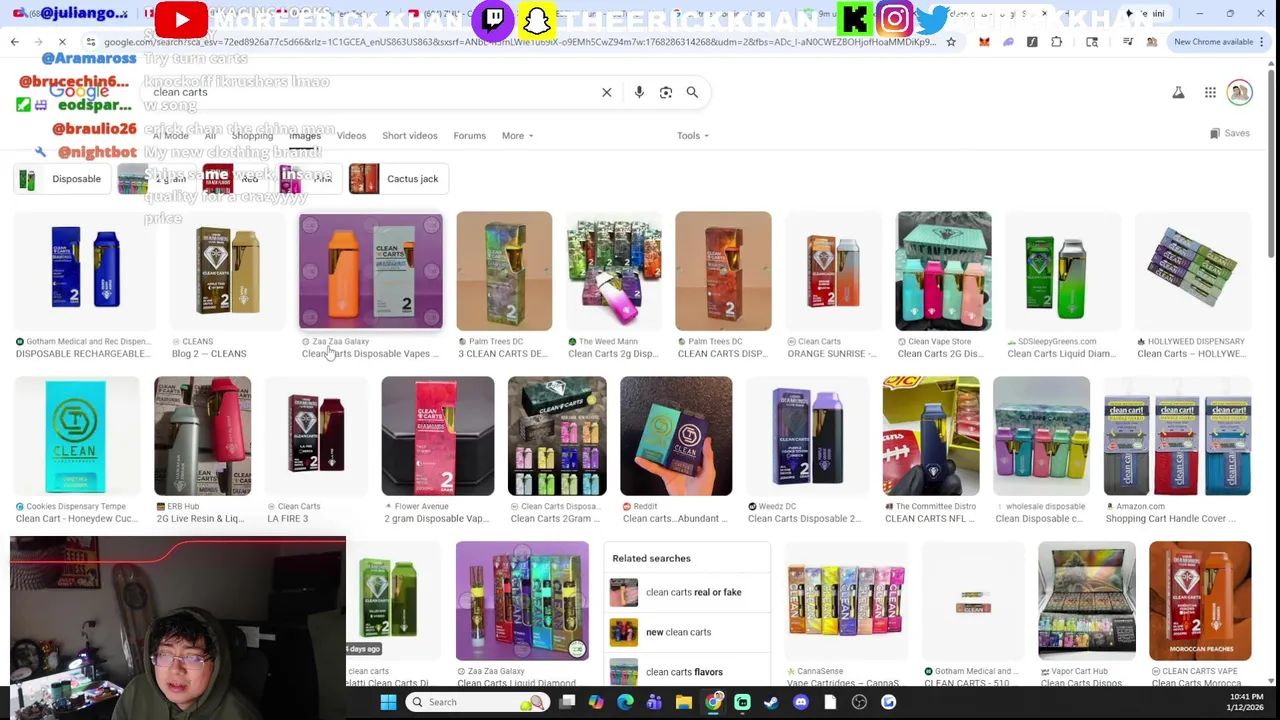Switch to the Short videos tab
This screenshot has height=720, width=1280.
pyautogui.click(x=409, y=136)
